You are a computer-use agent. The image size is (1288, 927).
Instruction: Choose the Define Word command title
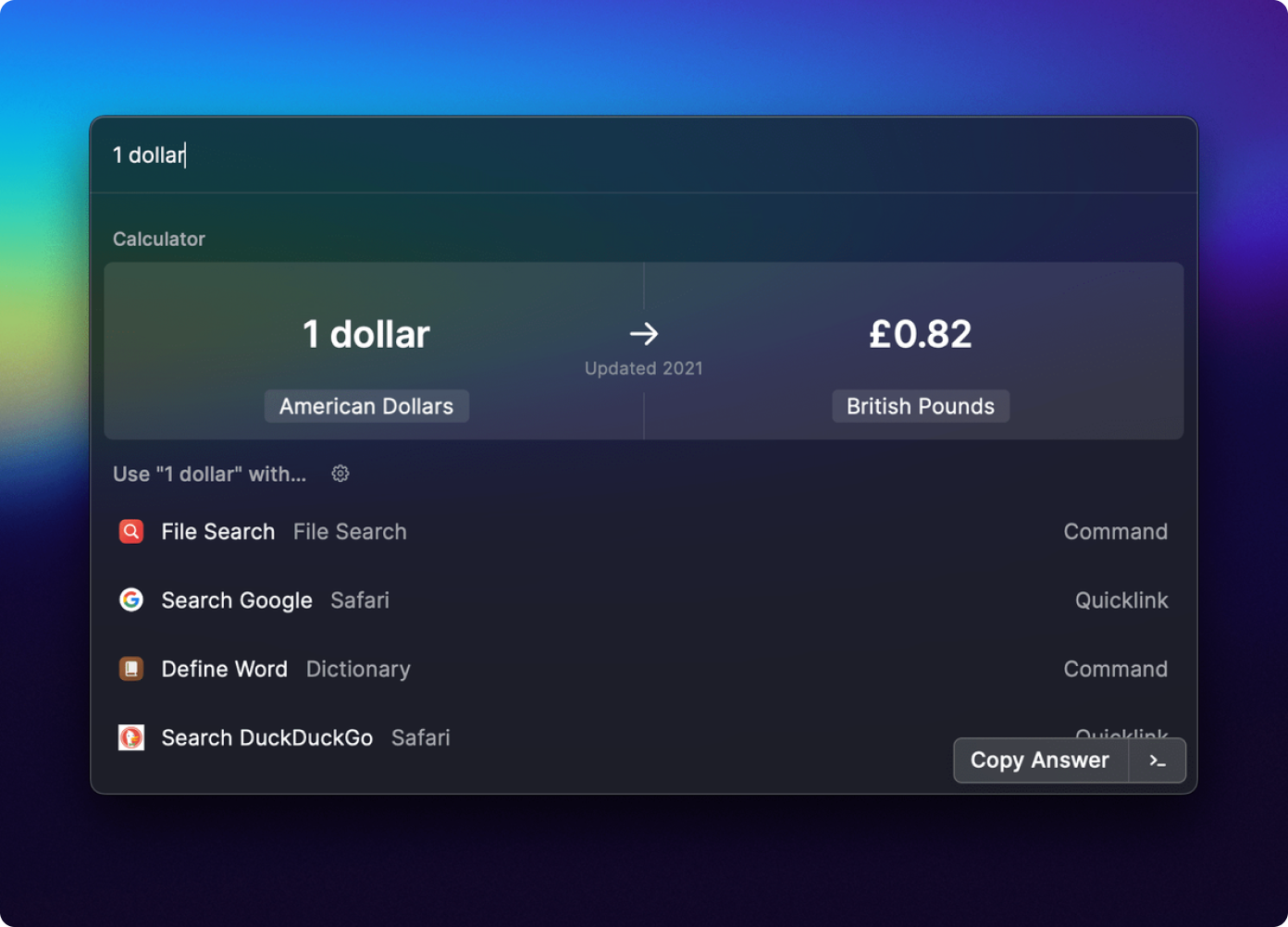pyautogui.click(x=224, y=669)
